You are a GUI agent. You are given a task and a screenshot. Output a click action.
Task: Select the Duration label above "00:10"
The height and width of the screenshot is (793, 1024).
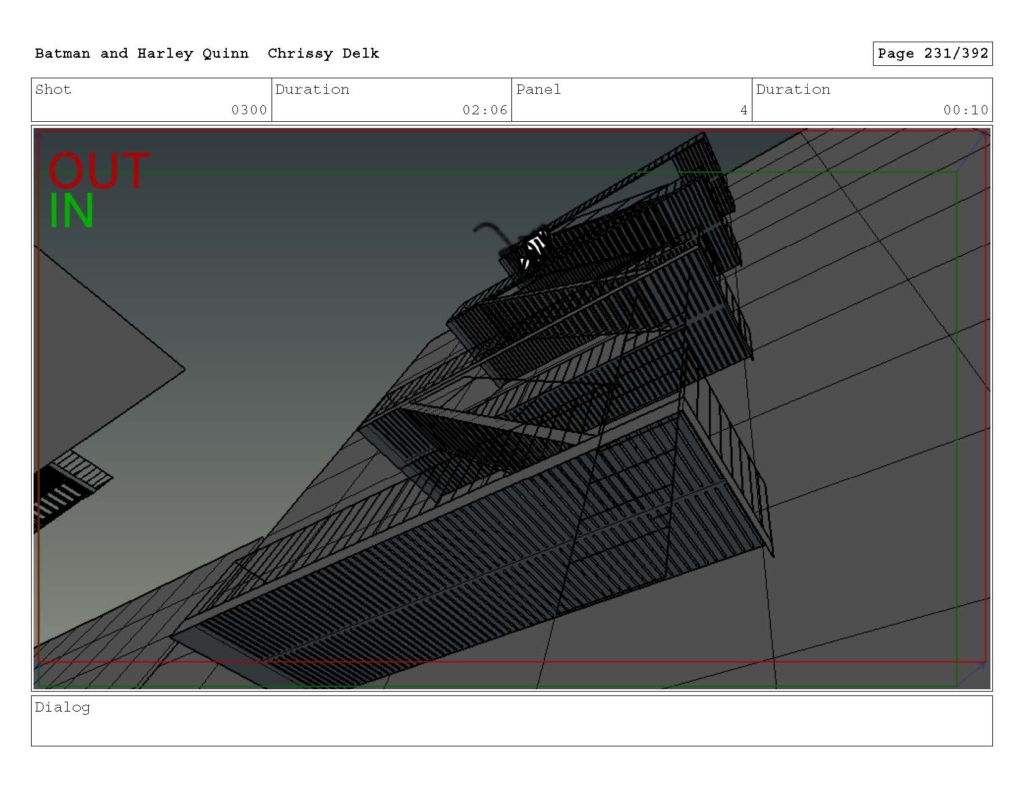(x=793, y=89)
